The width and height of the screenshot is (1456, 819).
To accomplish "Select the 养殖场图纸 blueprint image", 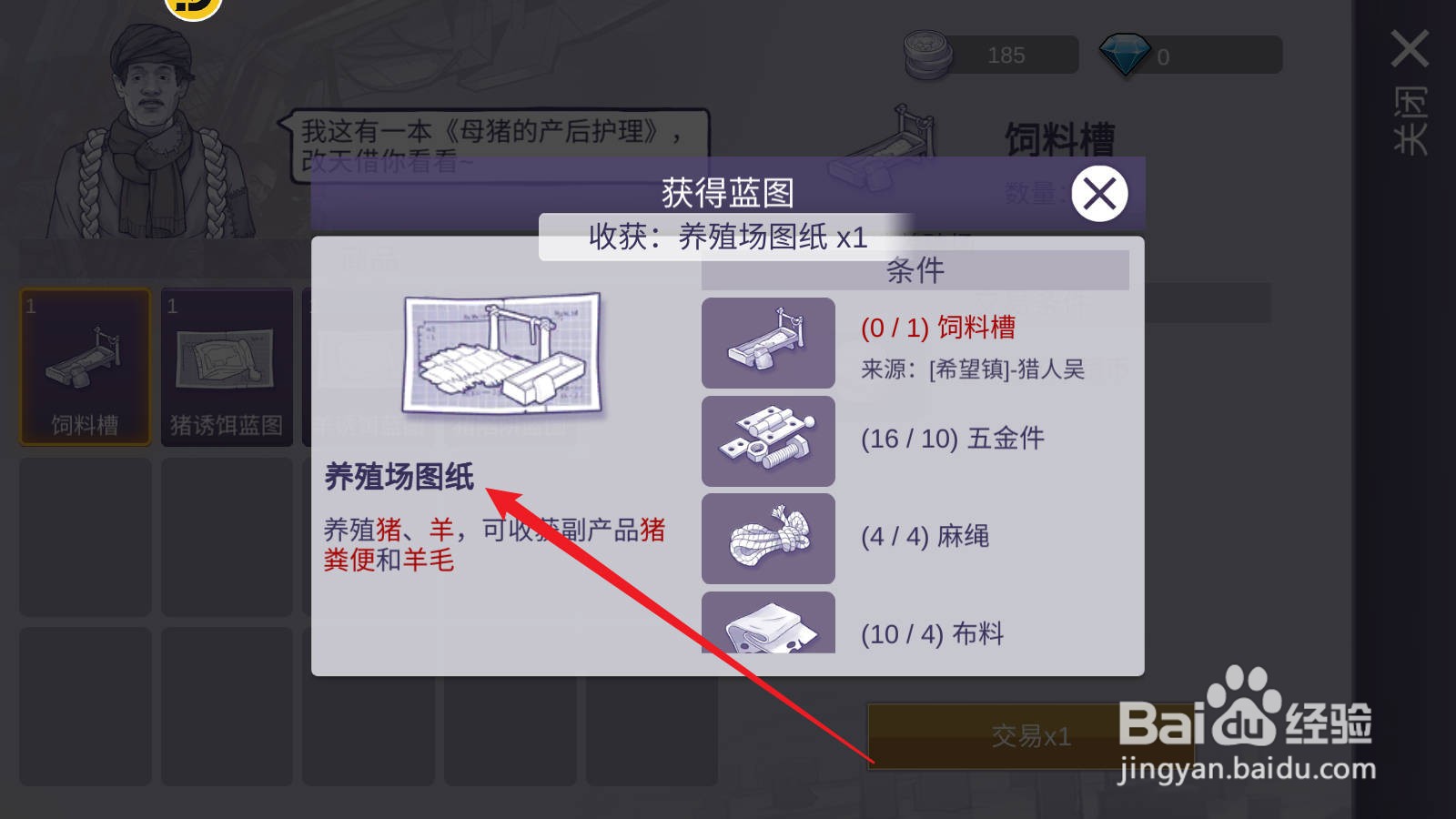I will click(502, 355).
